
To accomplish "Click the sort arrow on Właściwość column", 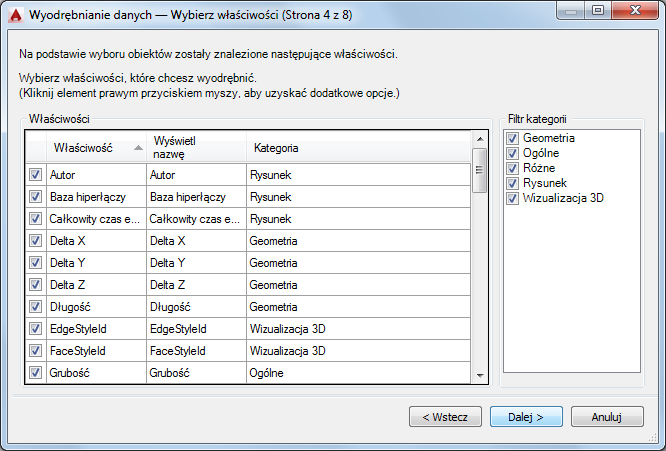I will [138, 148].
